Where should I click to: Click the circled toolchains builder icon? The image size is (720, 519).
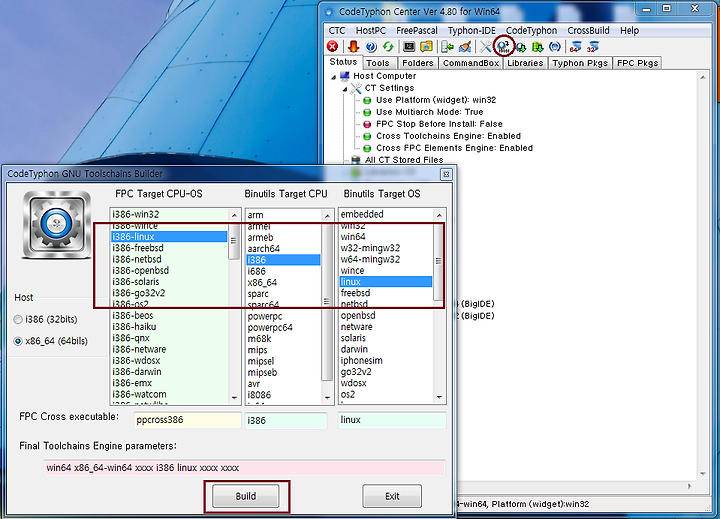click(503, 46)
